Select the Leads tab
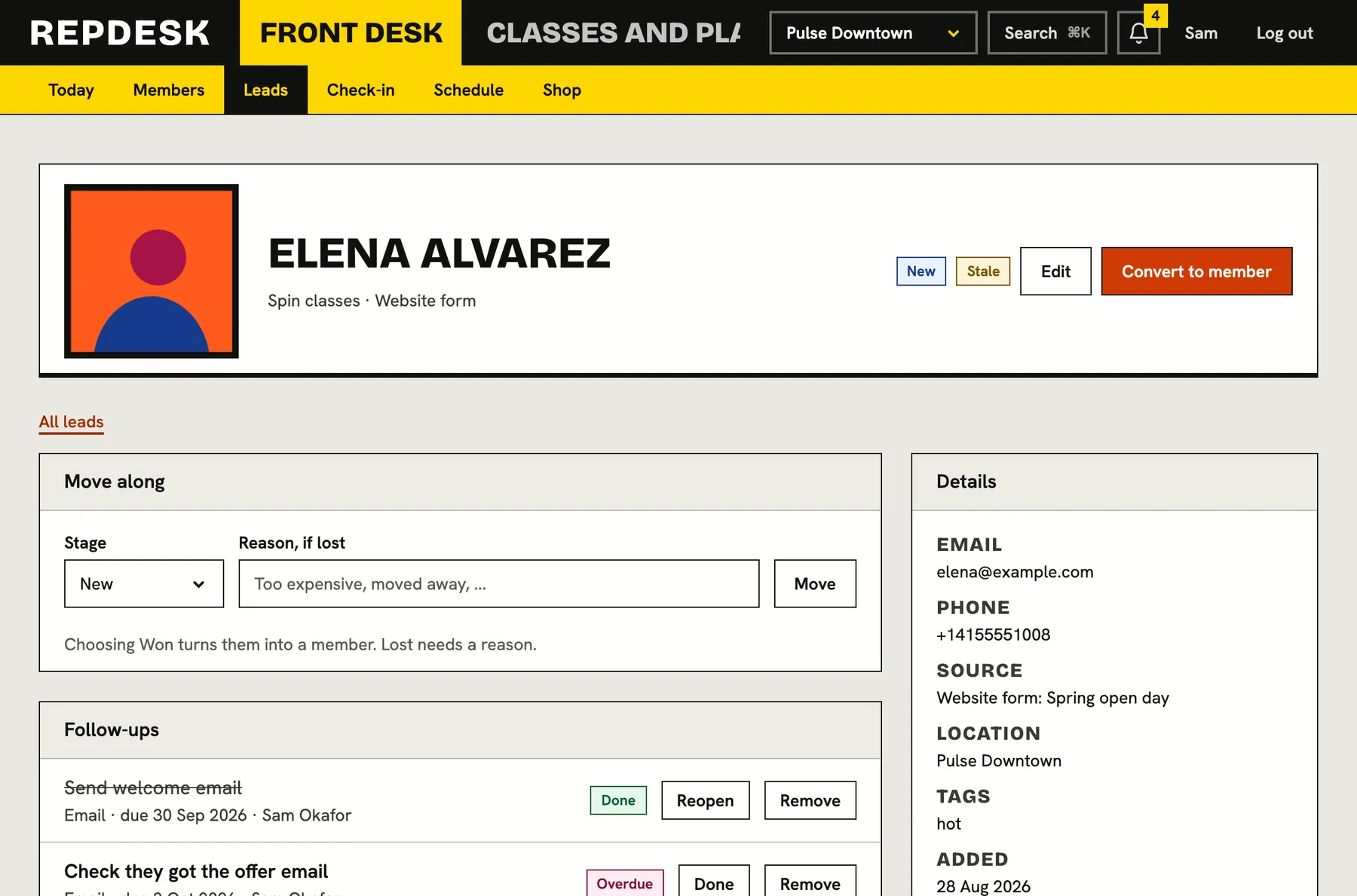The width and height of the screenshot is (1357, 896). tap(265, 90)
